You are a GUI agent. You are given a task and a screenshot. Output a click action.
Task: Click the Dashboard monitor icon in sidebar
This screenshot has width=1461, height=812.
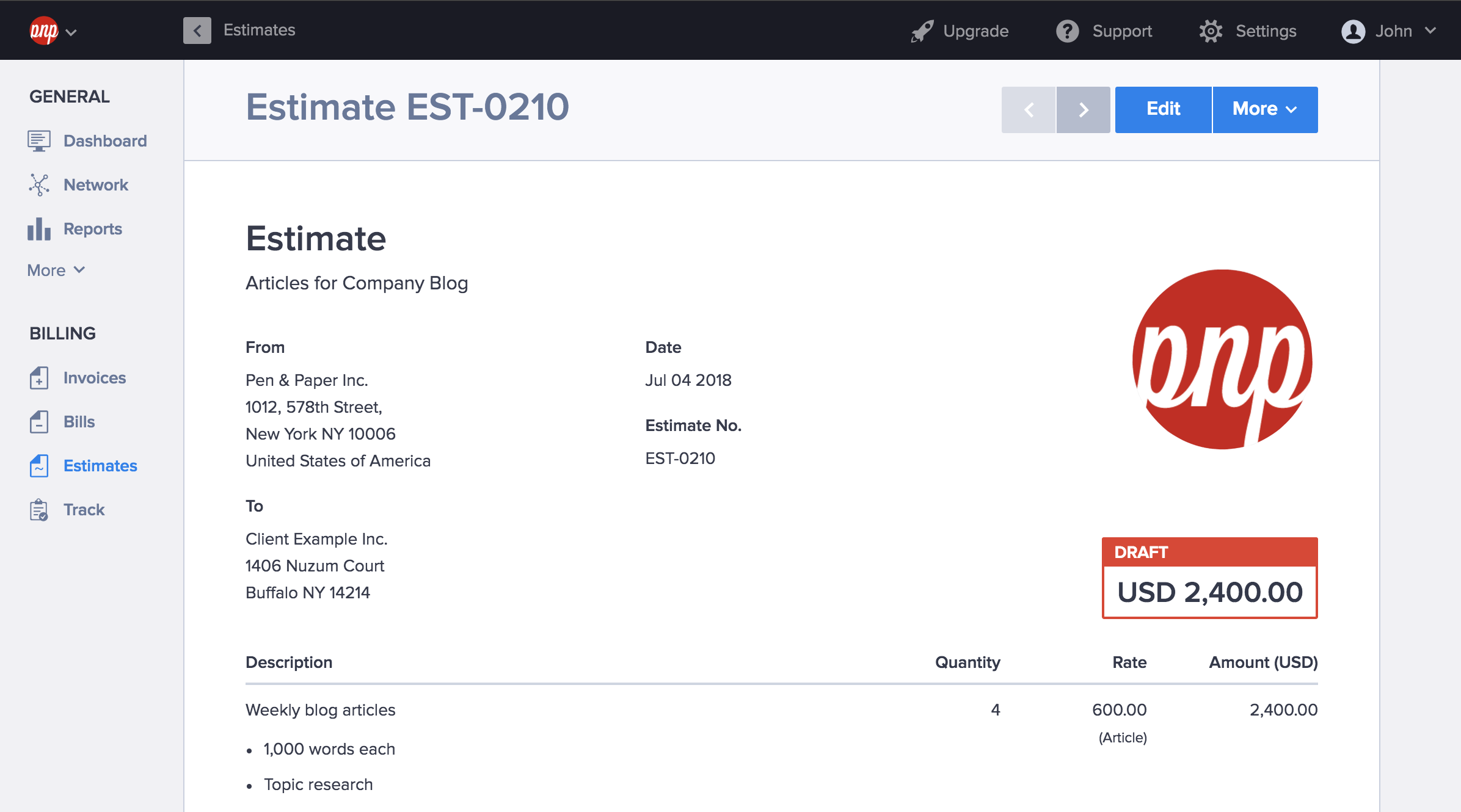(38, 141)
